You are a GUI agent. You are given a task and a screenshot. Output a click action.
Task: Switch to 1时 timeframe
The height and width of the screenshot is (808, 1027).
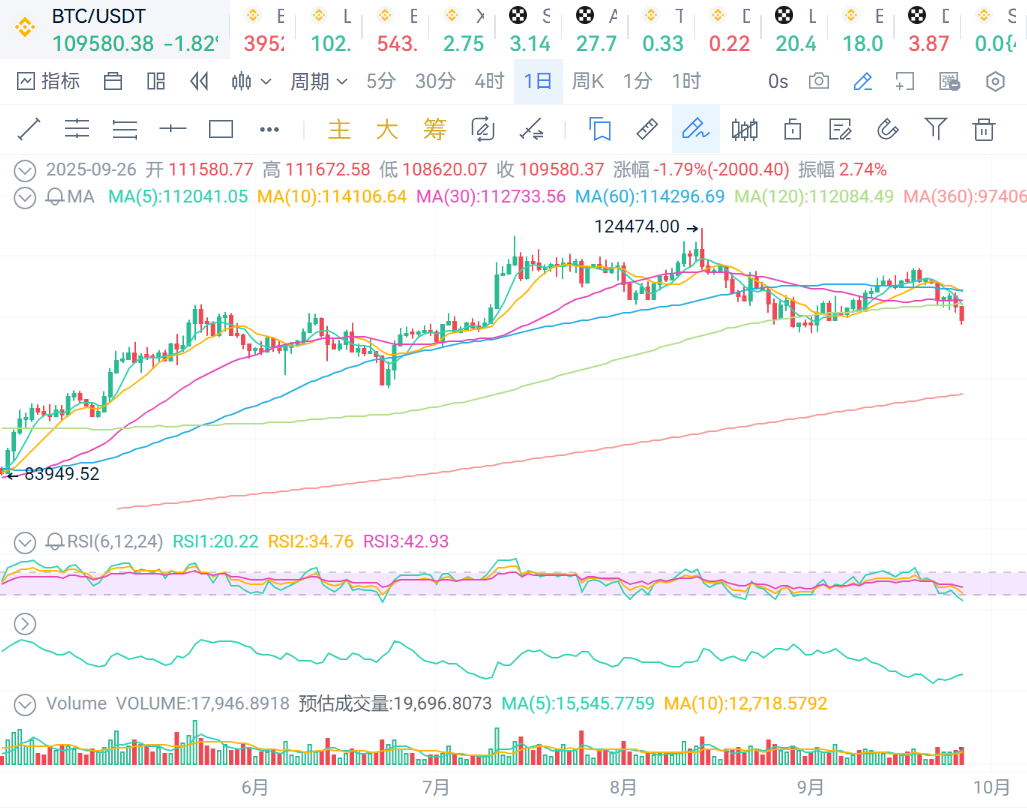click(x=686, y=81)
